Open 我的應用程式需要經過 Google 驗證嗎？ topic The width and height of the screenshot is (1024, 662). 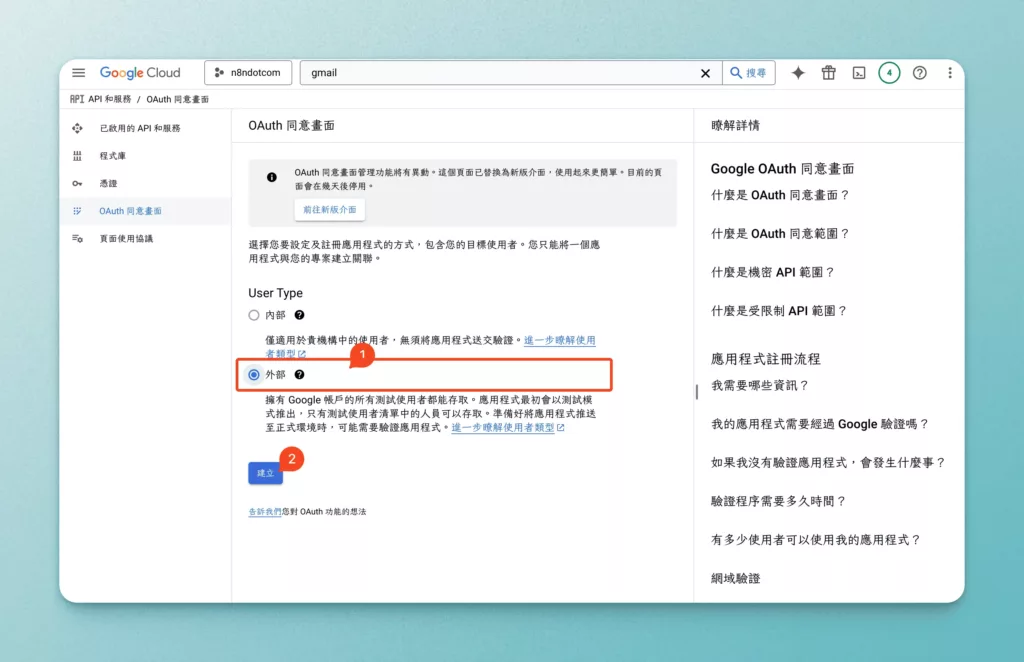(820, 424)
